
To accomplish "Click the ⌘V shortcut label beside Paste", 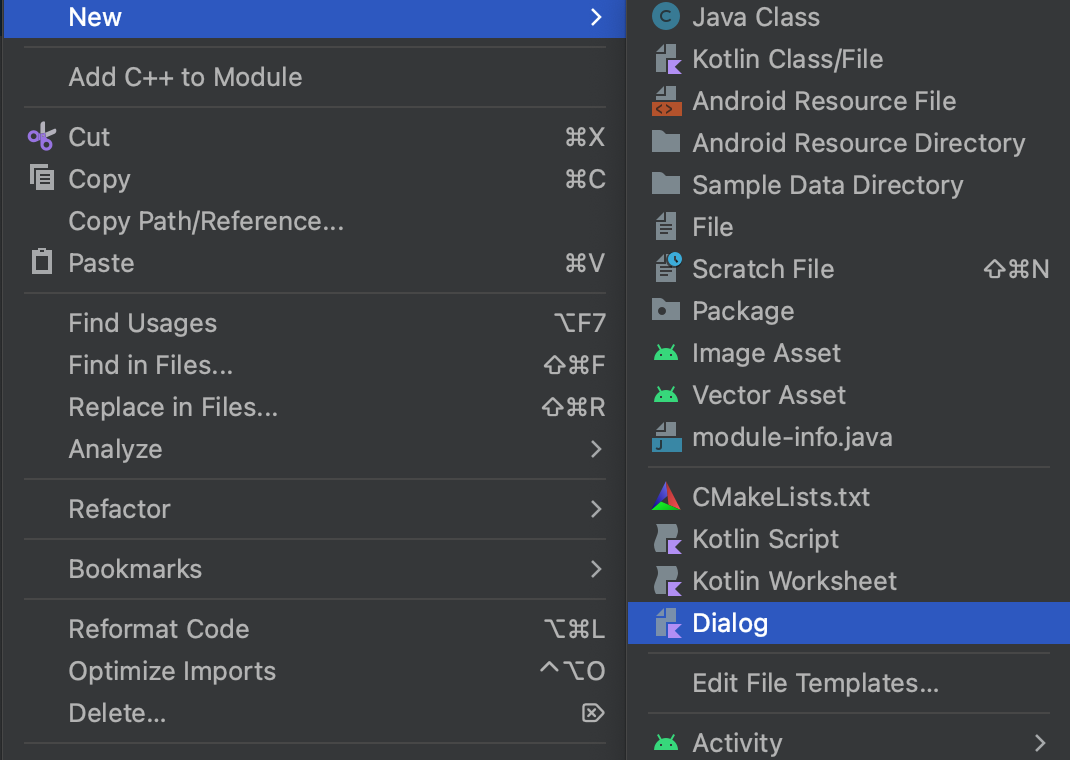I will 585,263.
